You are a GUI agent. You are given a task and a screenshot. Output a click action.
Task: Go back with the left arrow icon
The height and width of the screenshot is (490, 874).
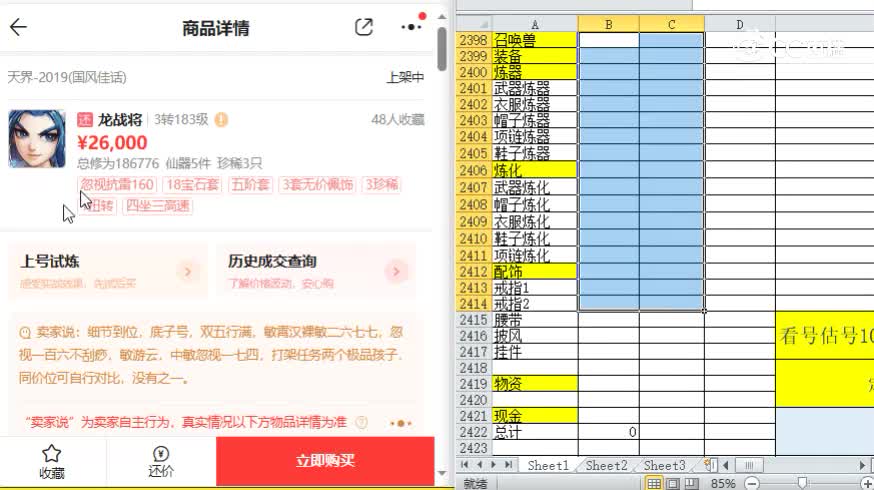pos(18,27)
